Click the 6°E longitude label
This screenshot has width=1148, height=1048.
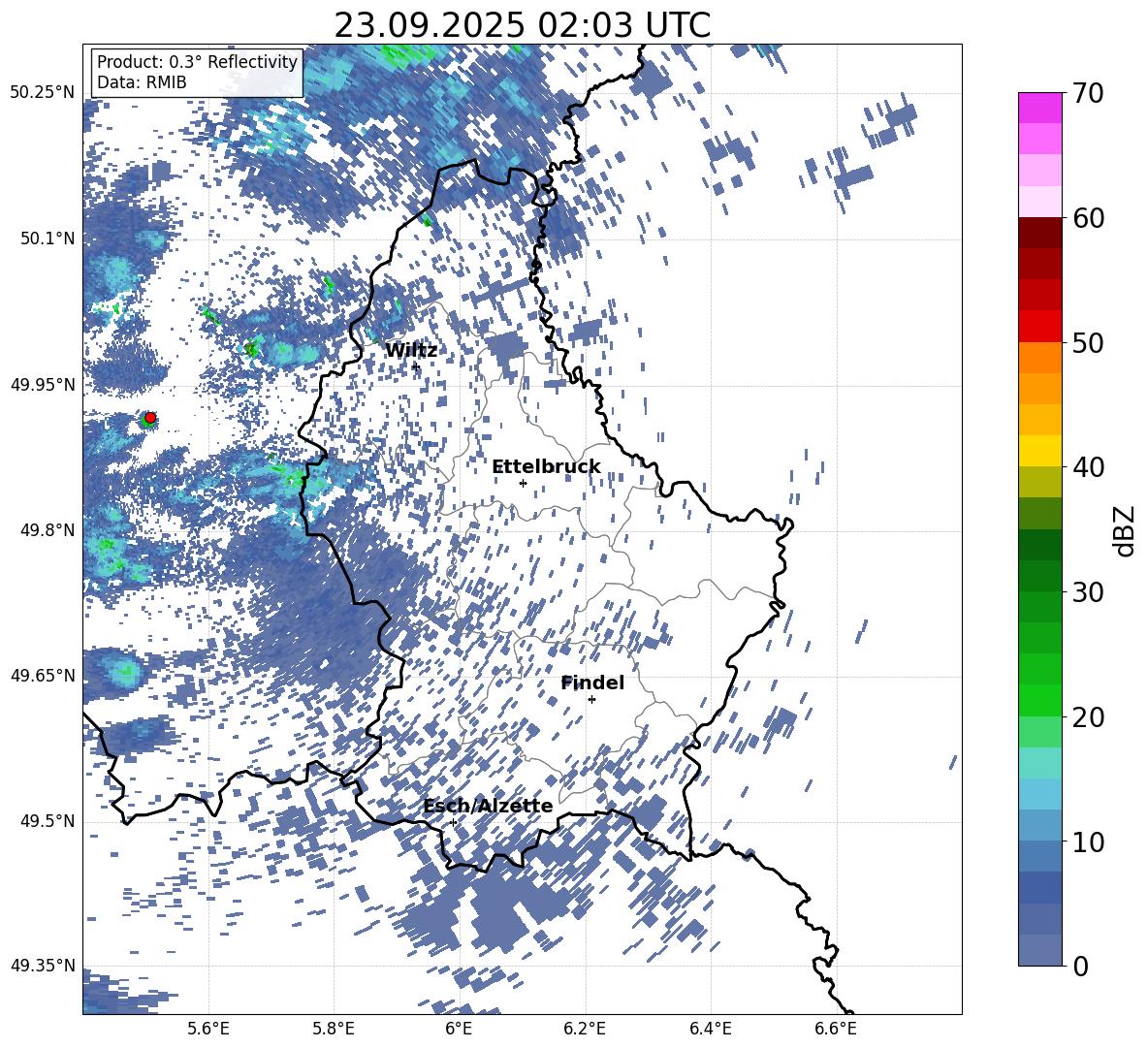click(x=459, y=1029)
